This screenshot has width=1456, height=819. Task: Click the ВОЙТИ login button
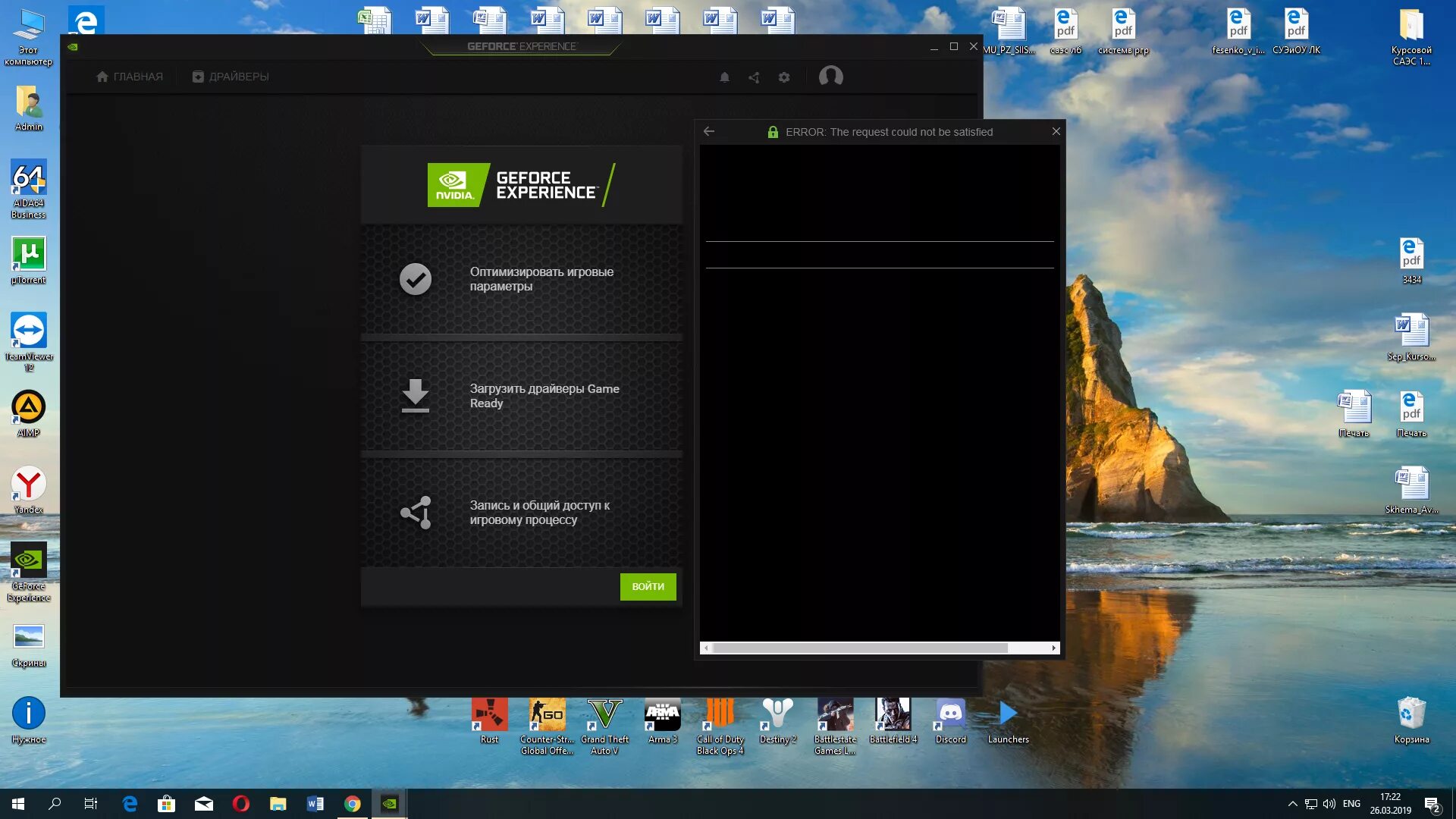[648, 586]
